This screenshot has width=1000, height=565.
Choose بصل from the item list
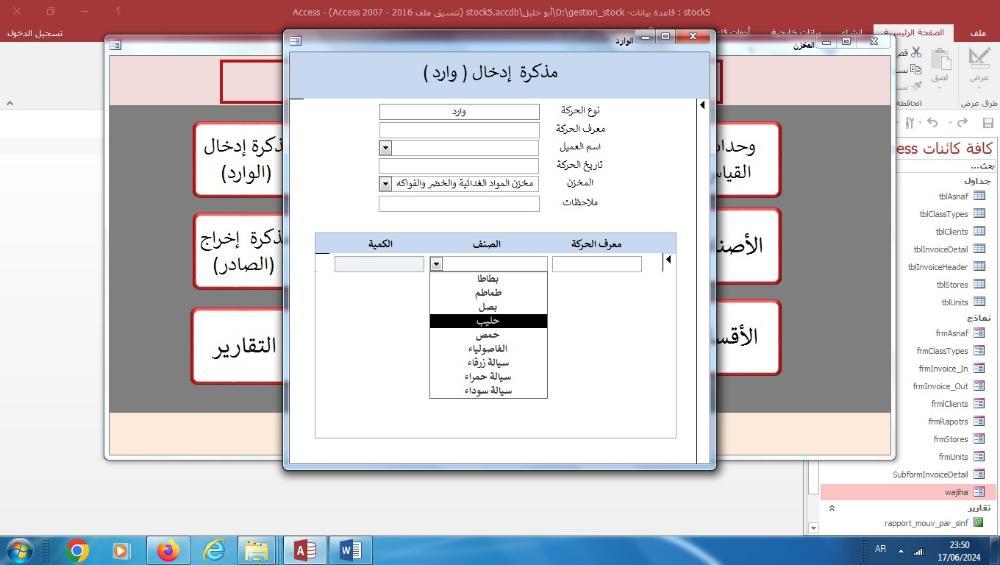[x=488, y=307]
